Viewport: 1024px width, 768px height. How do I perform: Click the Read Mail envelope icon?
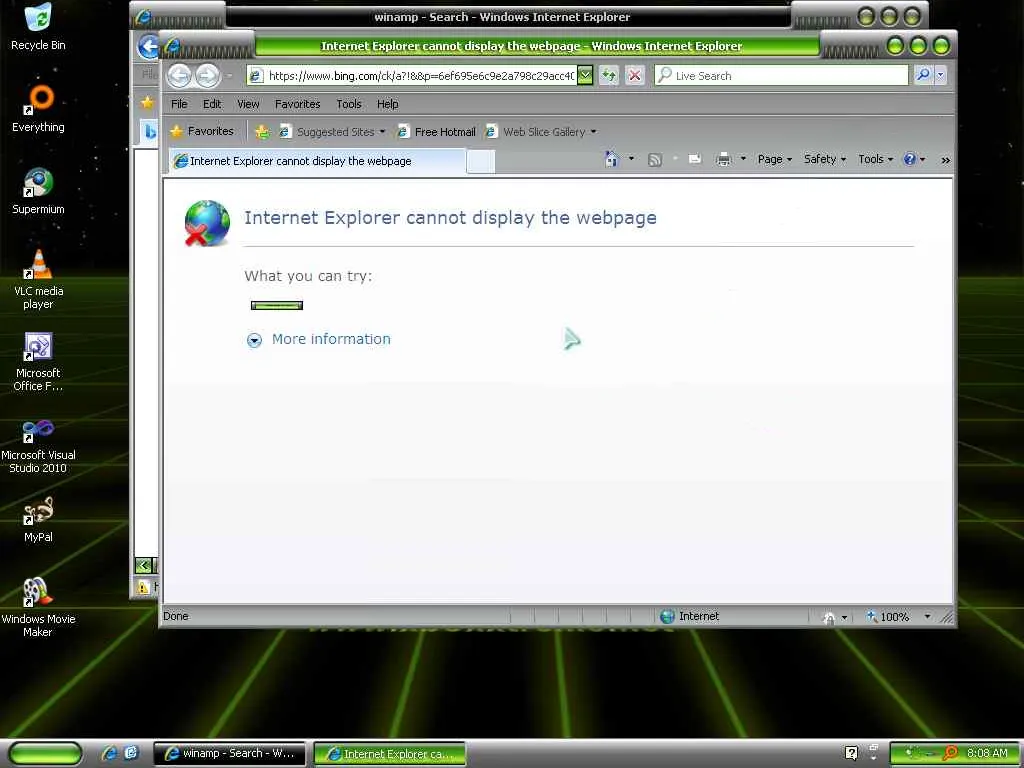point(695,159)
